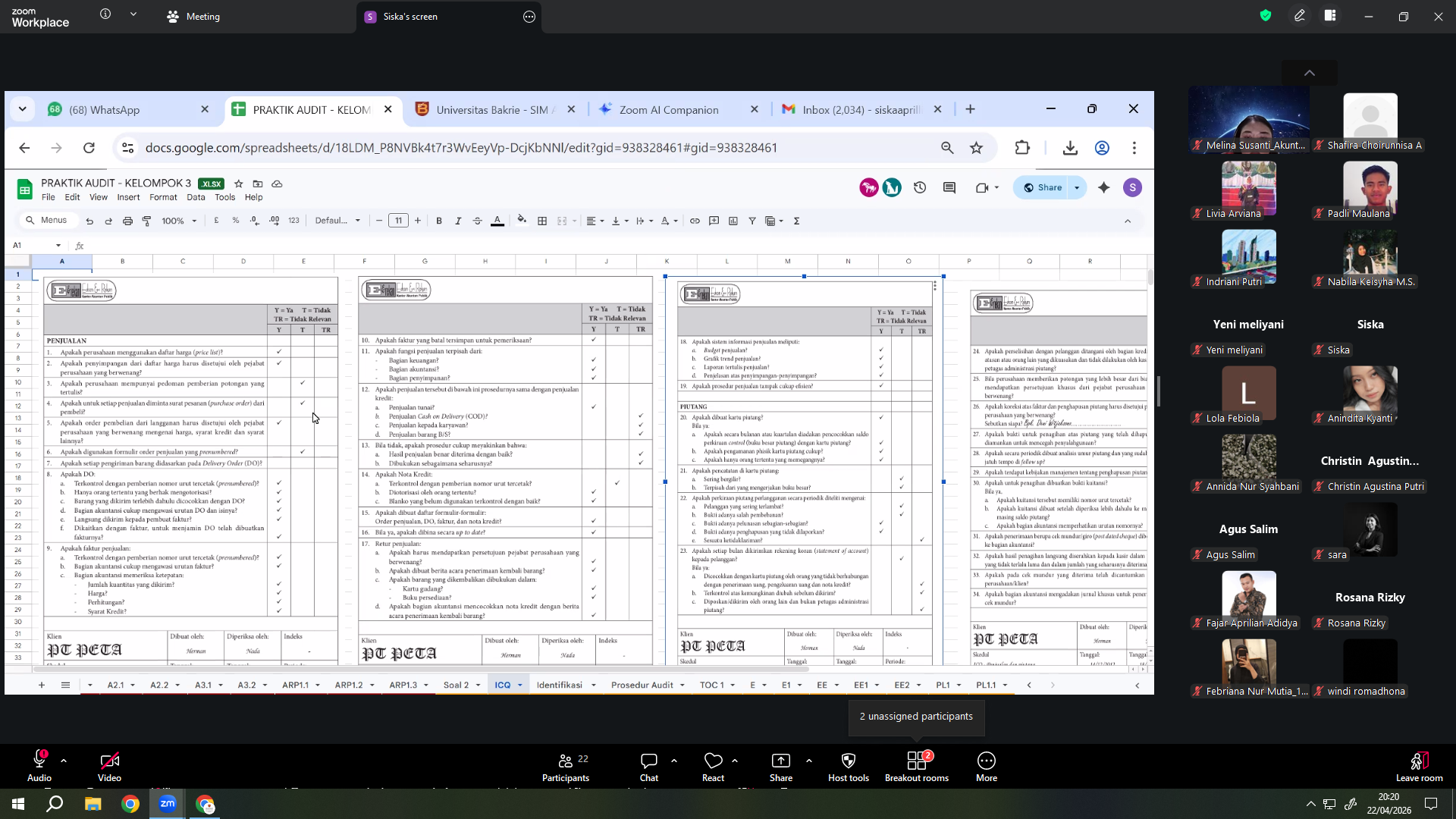The height and width of the screenshot is (819, 1456).
Task: Decrease decimal places
Action: coord(255,221)
